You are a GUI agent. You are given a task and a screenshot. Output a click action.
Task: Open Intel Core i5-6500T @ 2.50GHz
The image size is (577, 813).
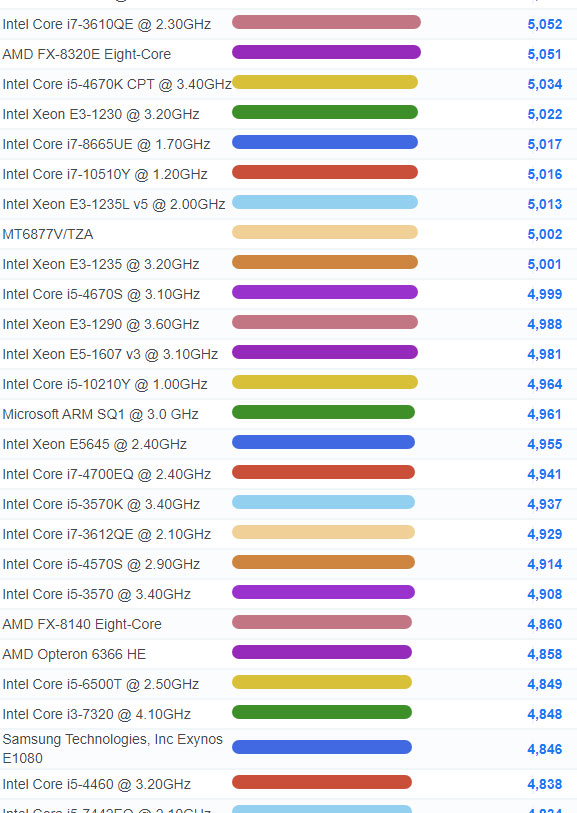(x=101, y=685)
